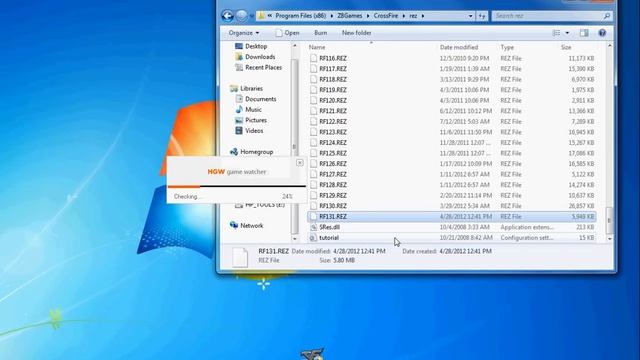Click Burn in the toolbar
The height and width of the screenshot is (360, 640).
pyautogui.click(x=320, y=33)
